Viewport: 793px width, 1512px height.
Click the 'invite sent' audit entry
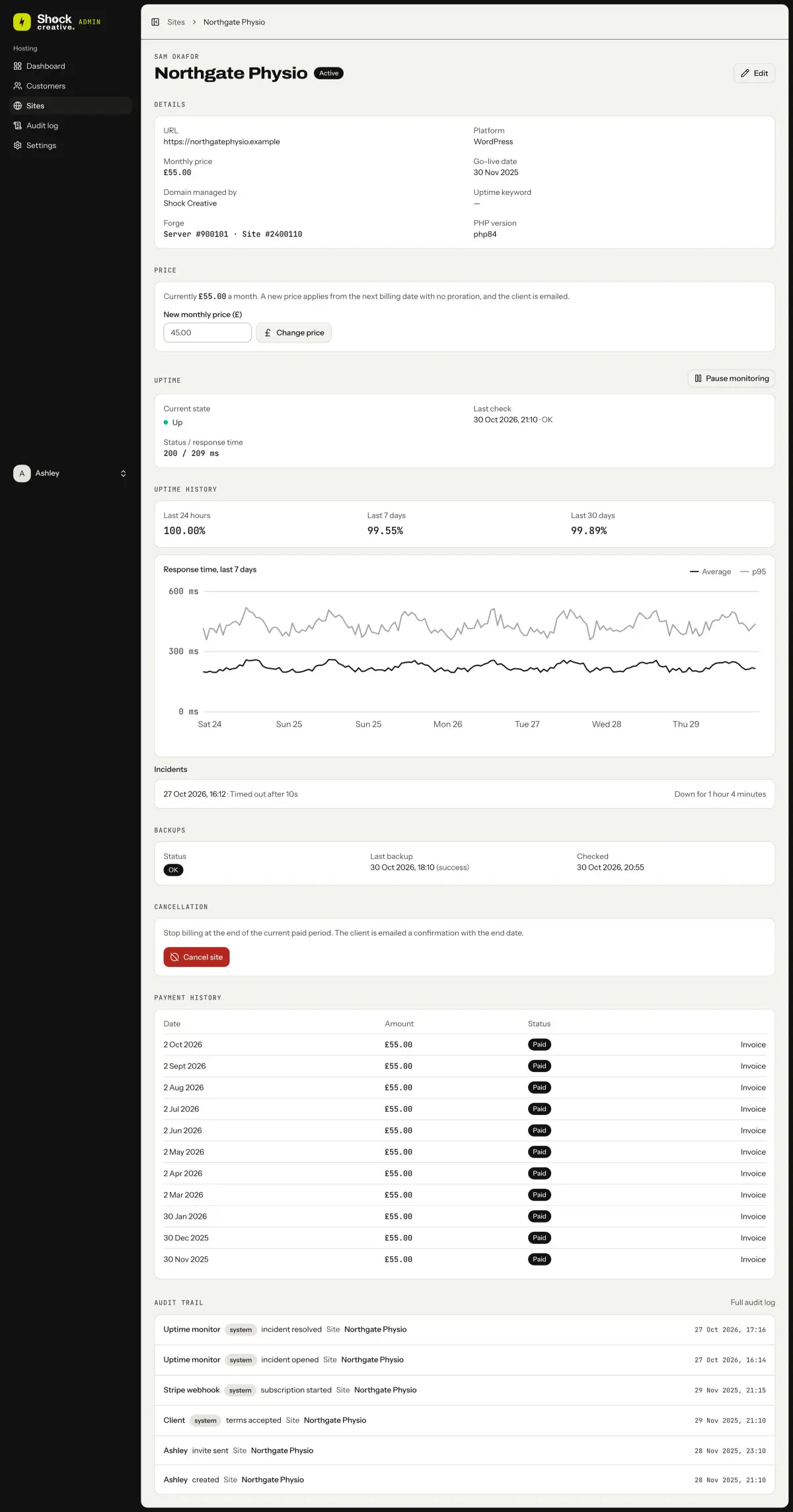[465, 1451]
